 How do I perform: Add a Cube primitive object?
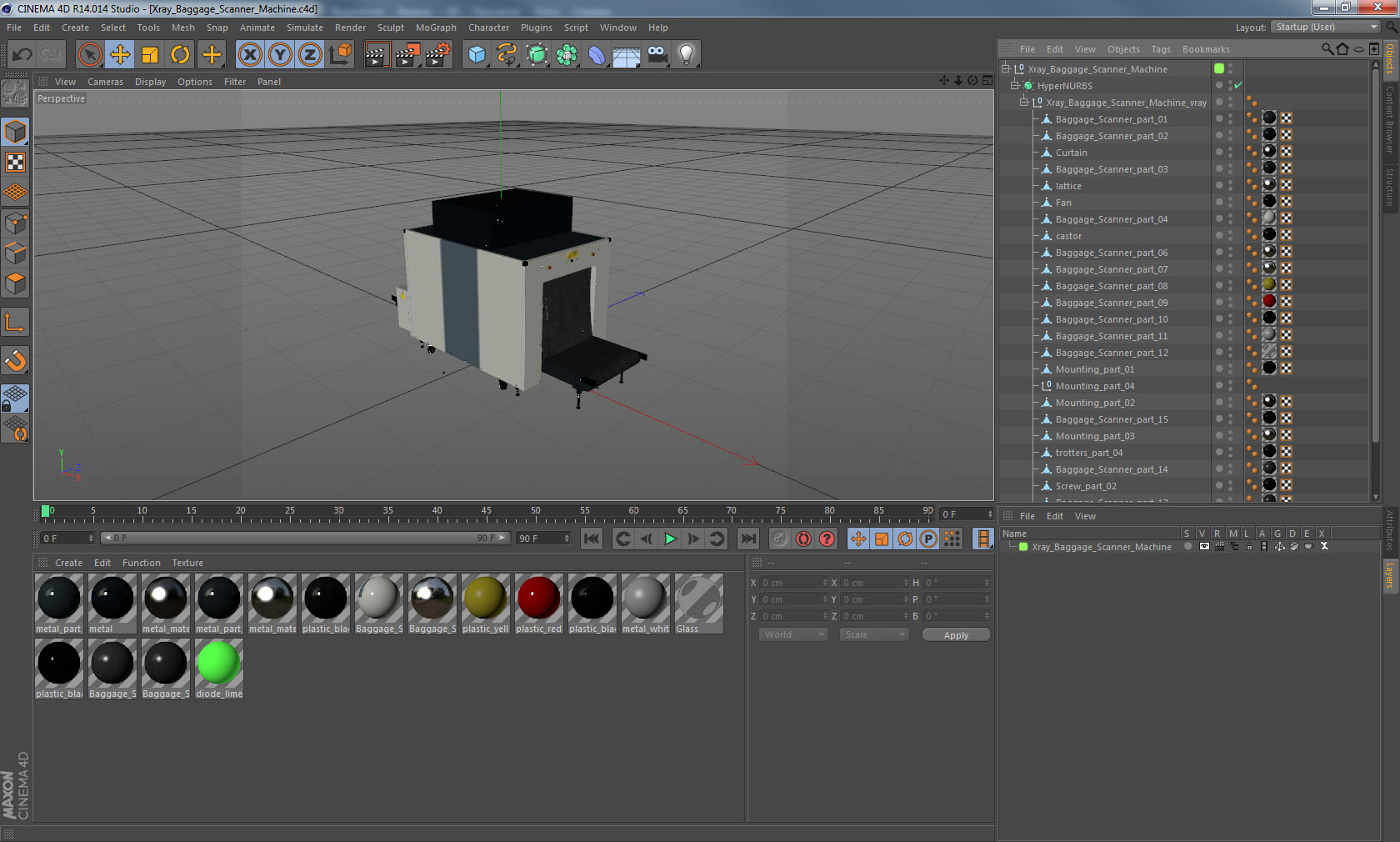(477, 55)
